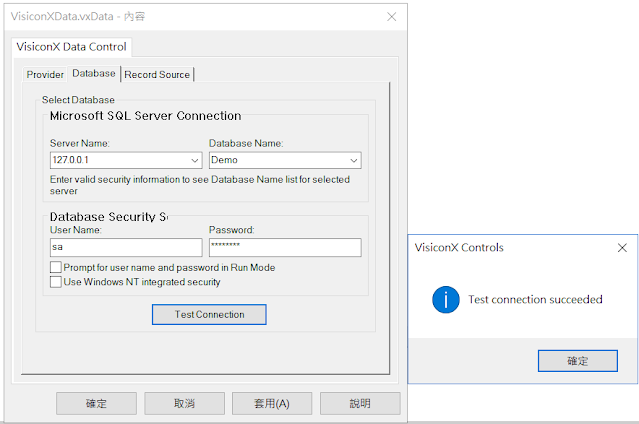Image resolution: width=639 pixels, height=424 pixels.
Task: Click the 說明 help button
Action: pos(360,403)
